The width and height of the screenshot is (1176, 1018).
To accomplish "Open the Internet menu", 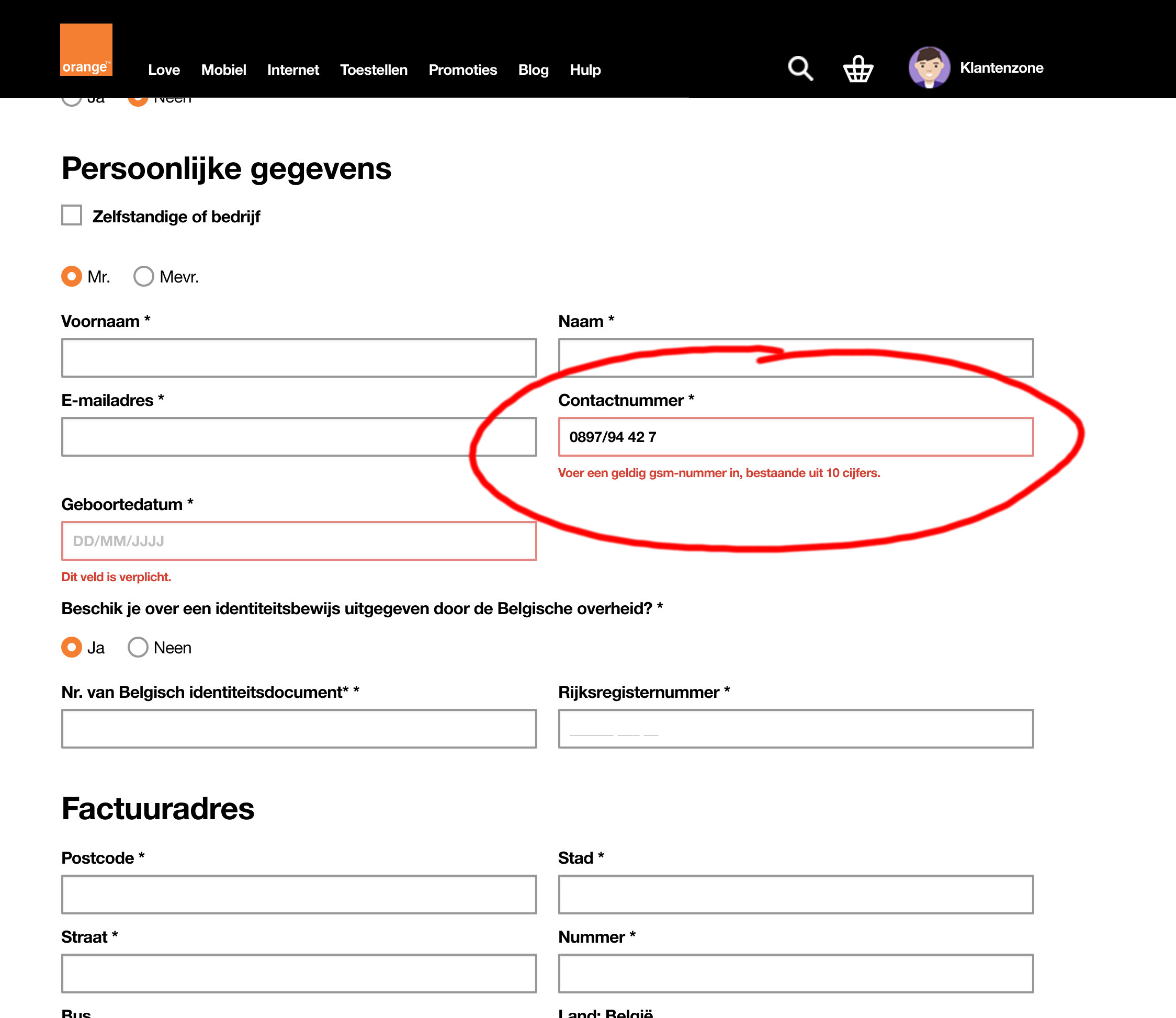I will [x=293, y=70].
